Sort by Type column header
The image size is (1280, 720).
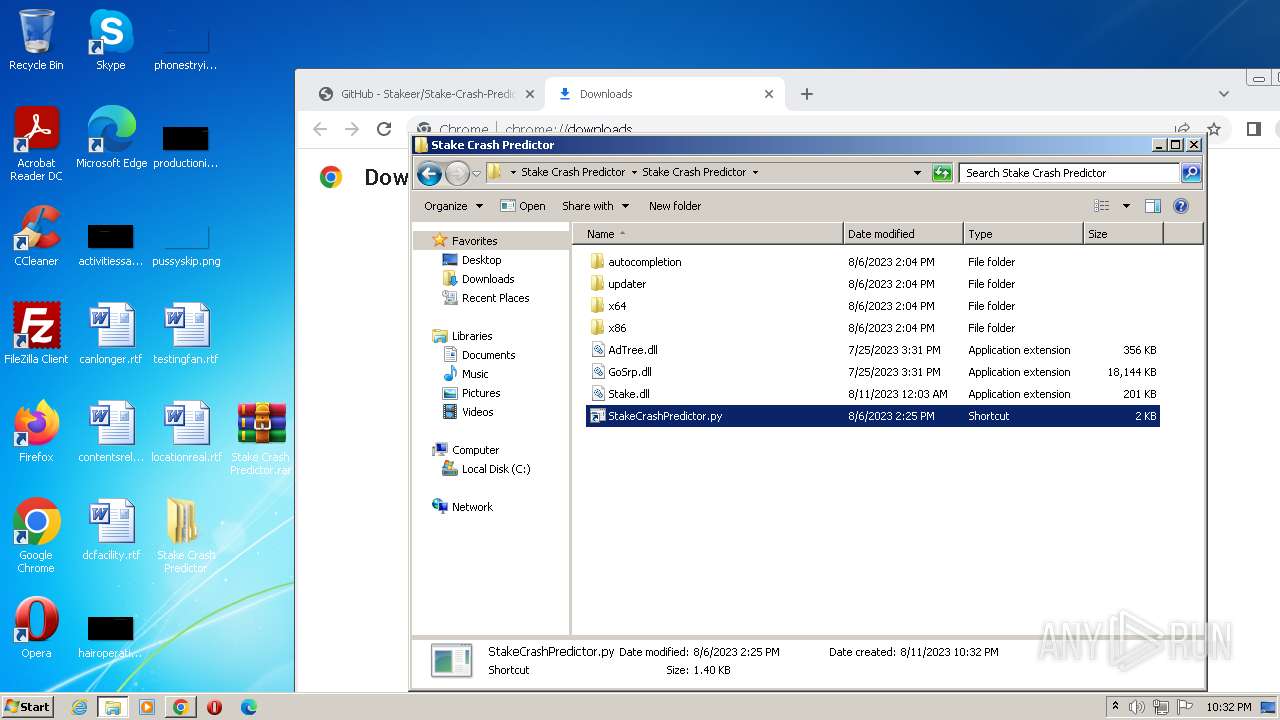(1024, 234)
